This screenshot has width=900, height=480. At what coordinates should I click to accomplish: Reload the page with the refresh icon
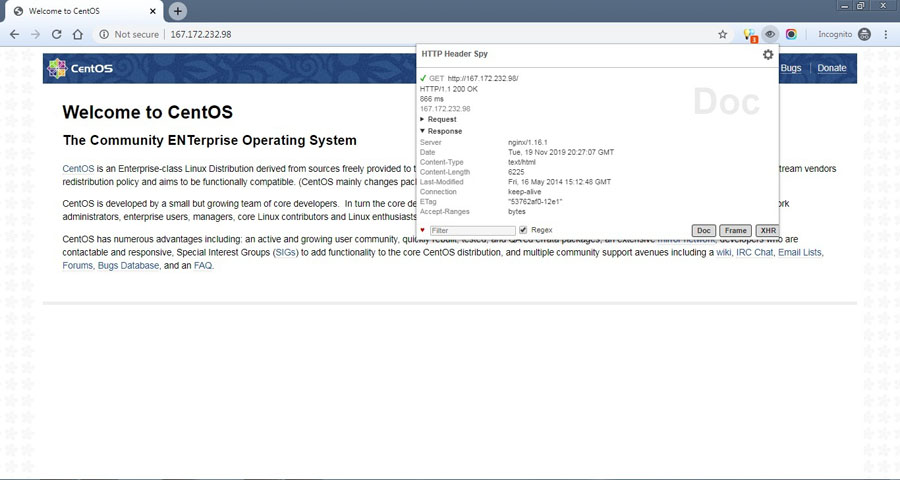tap(56, 34)
